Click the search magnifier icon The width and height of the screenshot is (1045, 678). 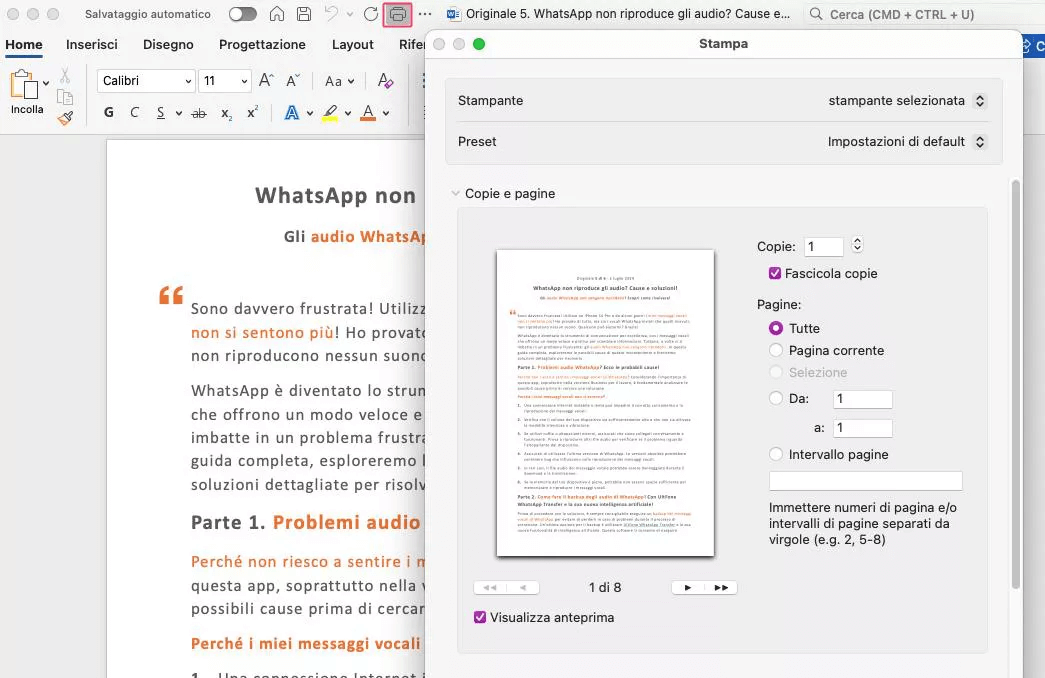point(816,14)
